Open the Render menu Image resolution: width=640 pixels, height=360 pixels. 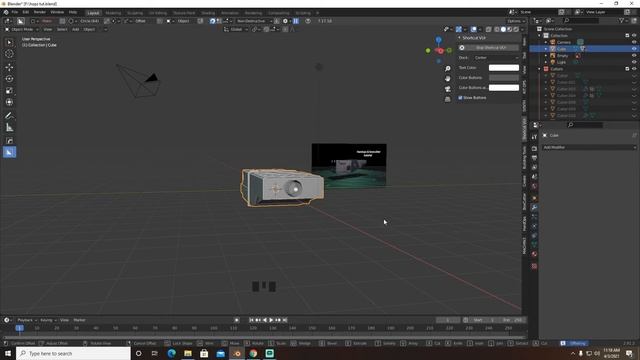[40, 12]
